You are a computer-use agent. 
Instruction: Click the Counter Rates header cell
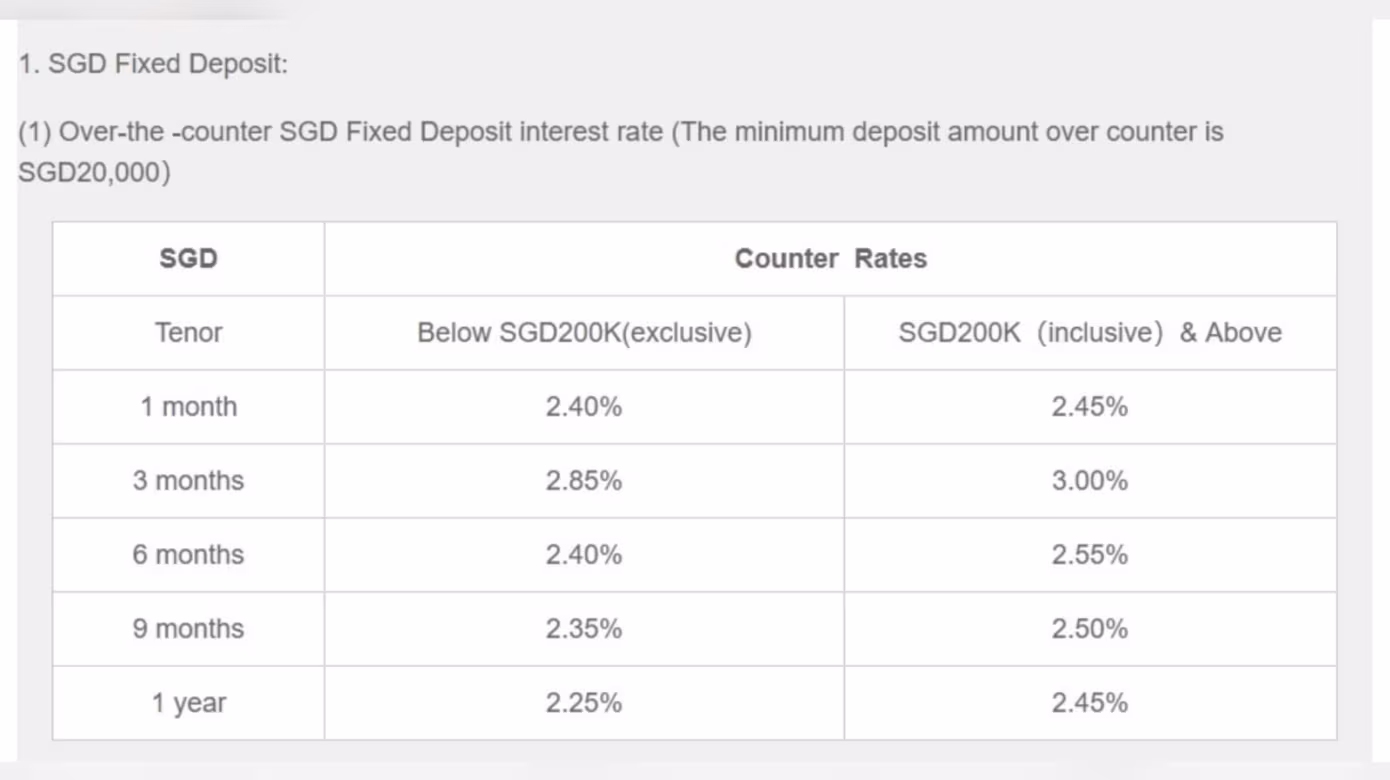830,259
